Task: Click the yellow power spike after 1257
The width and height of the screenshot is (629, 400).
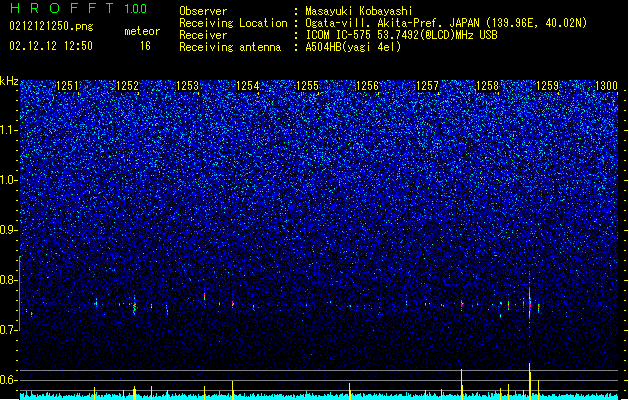Action: coord(462,384)
